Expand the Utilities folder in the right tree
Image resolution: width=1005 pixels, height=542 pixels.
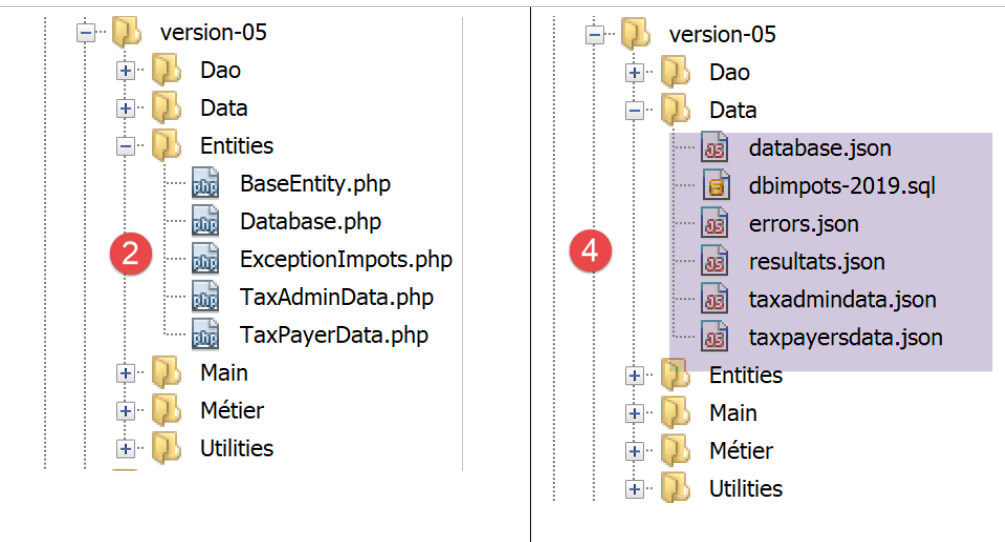pos(634,489)
